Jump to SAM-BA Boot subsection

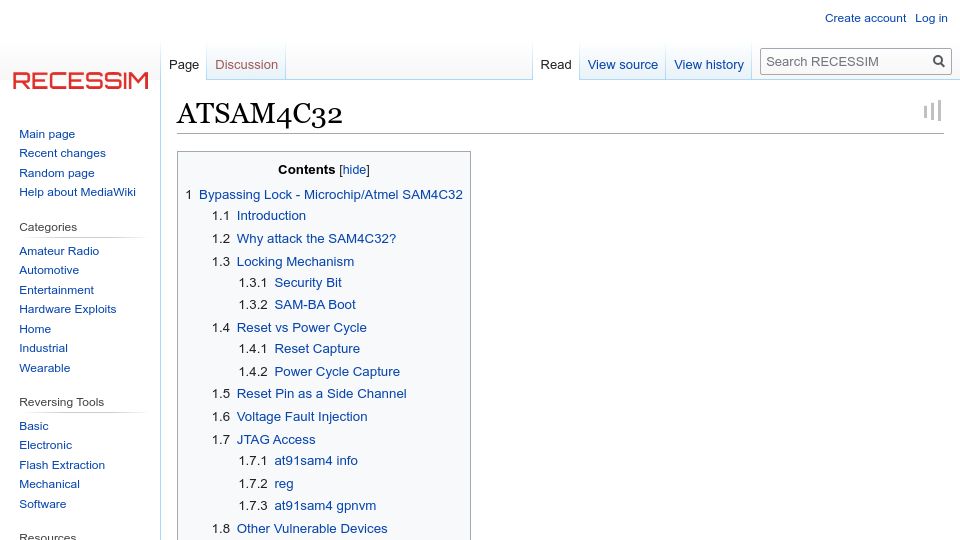coord(315,305)
